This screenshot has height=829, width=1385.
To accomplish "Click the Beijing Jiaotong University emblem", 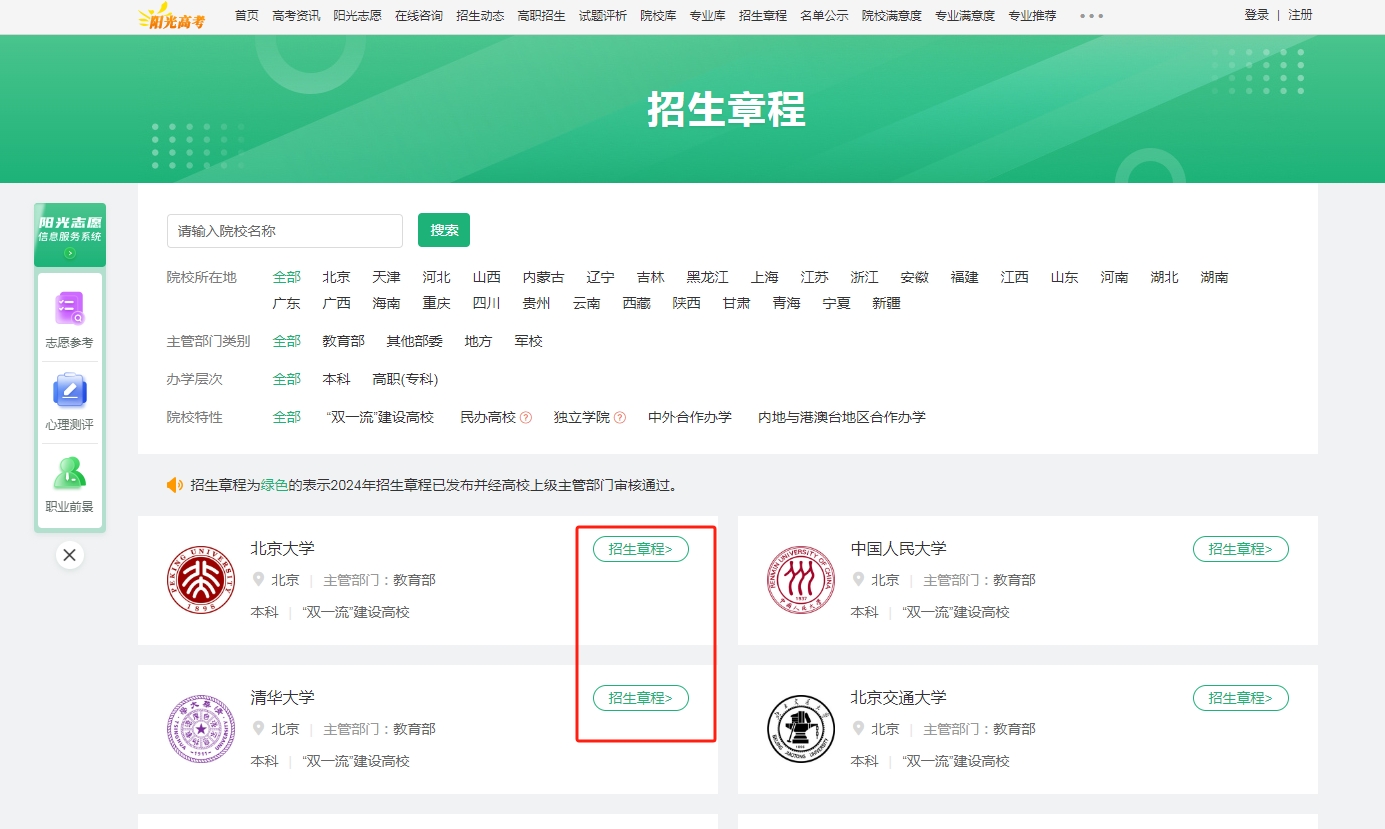I will coord(801,729).
